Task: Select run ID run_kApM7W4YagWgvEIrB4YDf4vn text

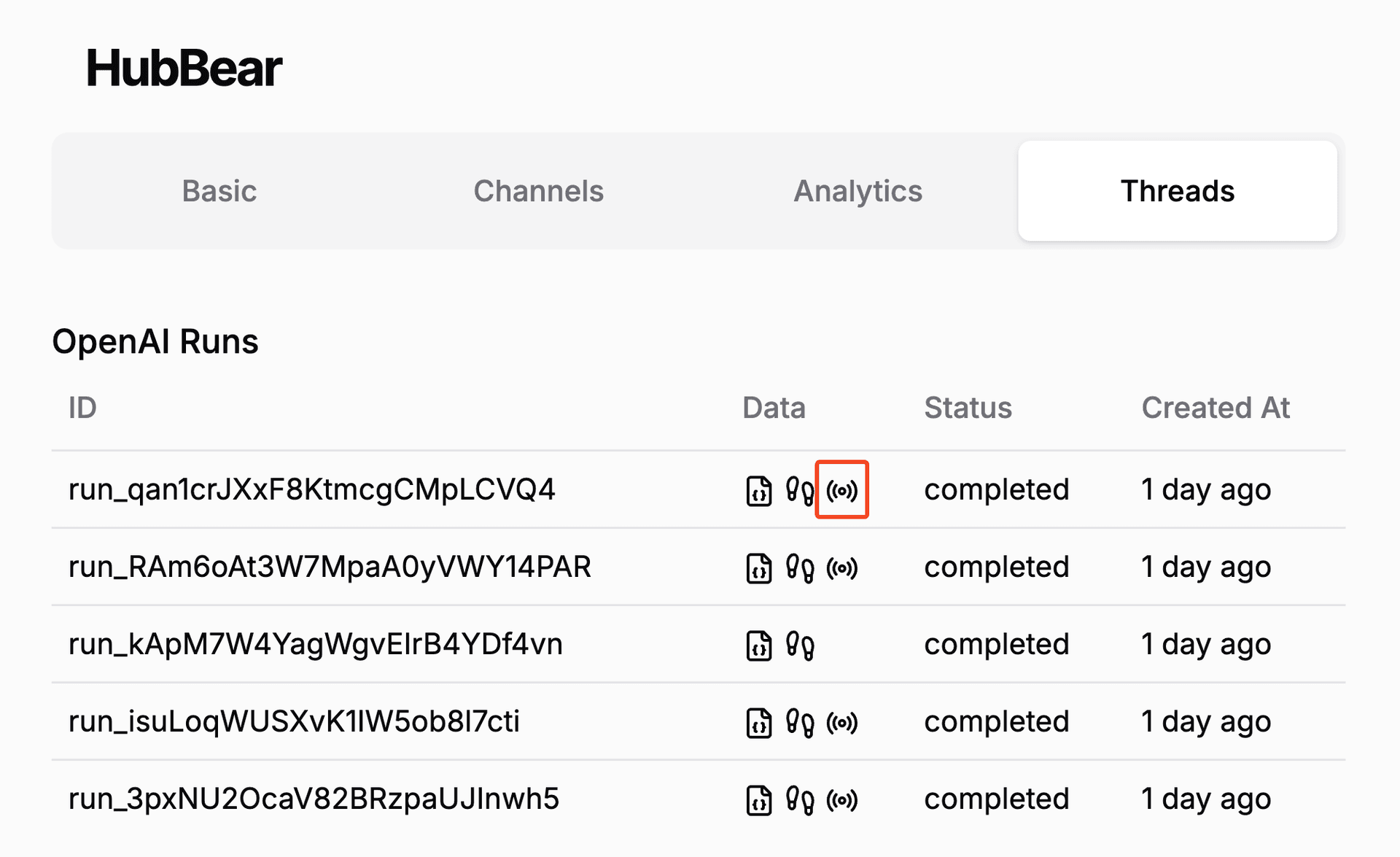Action: tap(315, 645)
